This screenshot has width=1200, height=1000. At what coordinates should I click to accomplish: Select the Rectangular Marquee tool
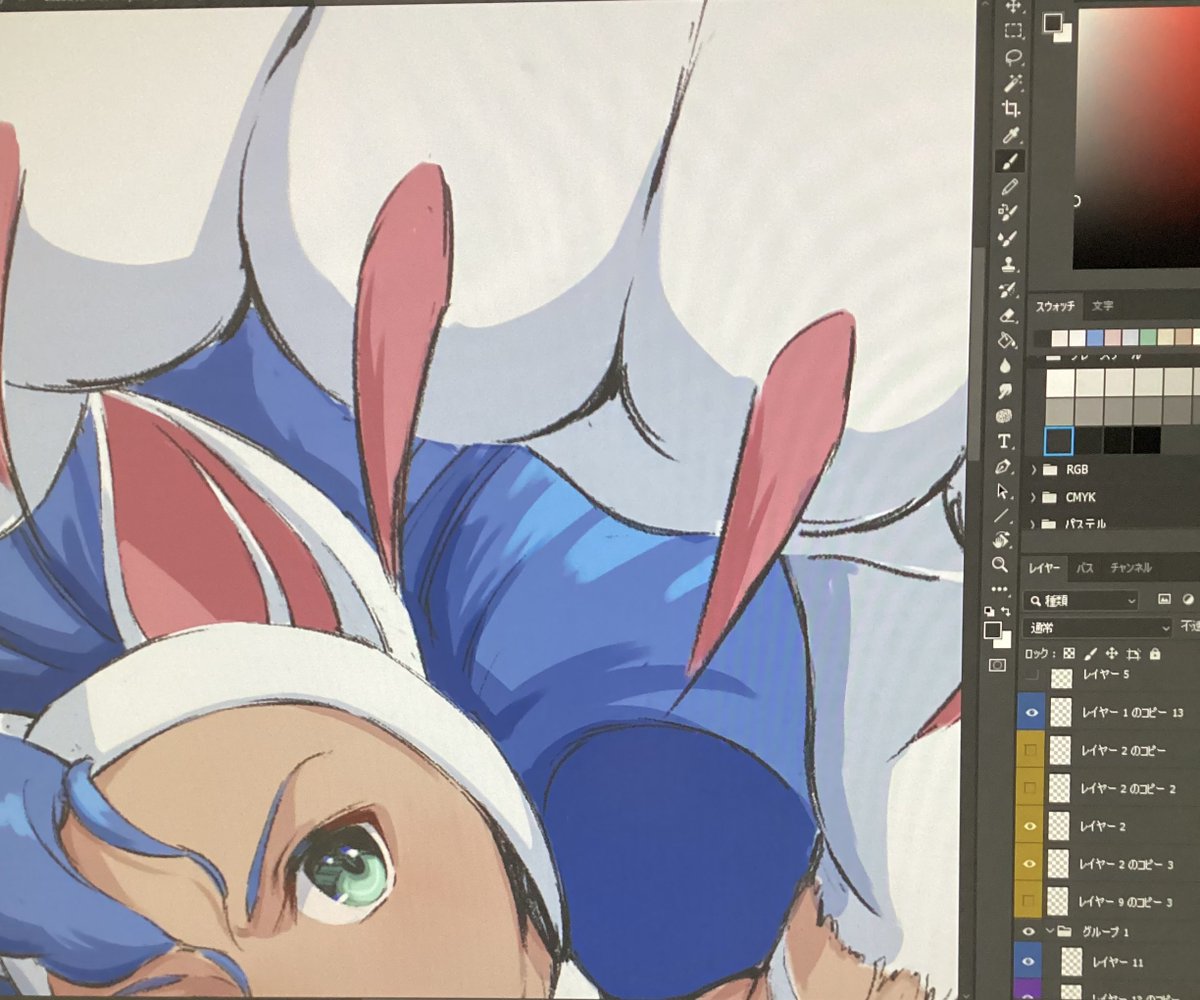coord(1014,31)
